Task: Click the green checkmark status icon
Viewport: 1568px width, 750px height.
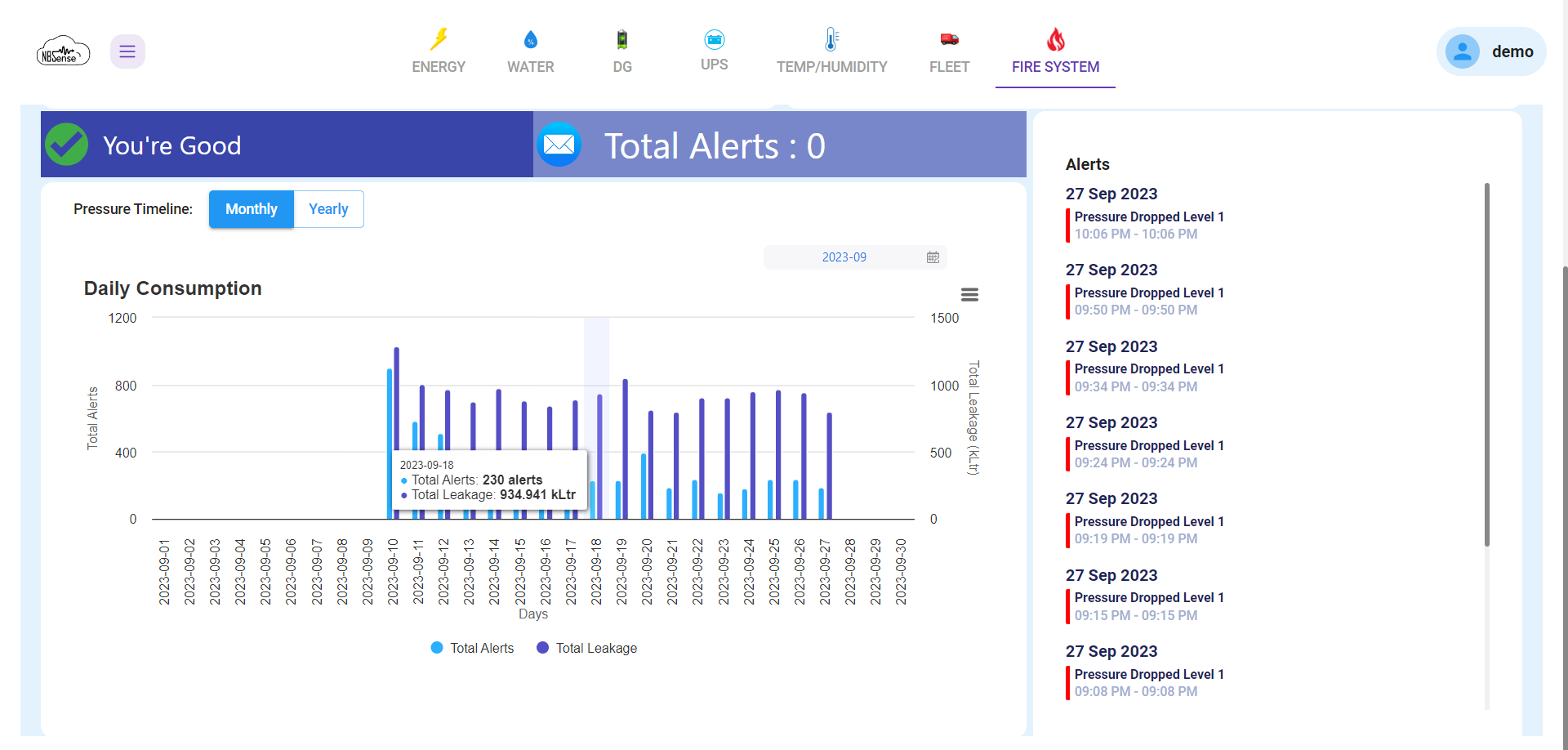Action: point(66,145)
